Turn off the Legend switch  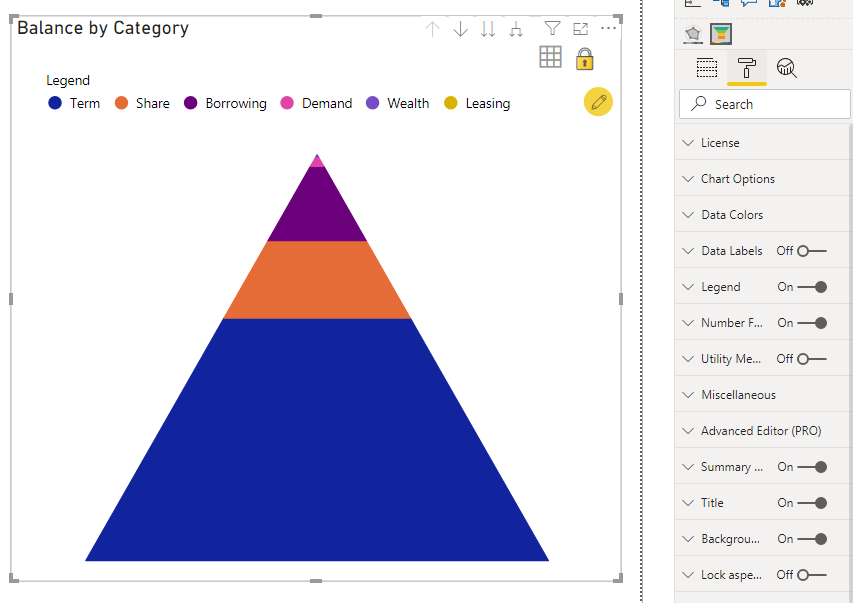(812, 287)
